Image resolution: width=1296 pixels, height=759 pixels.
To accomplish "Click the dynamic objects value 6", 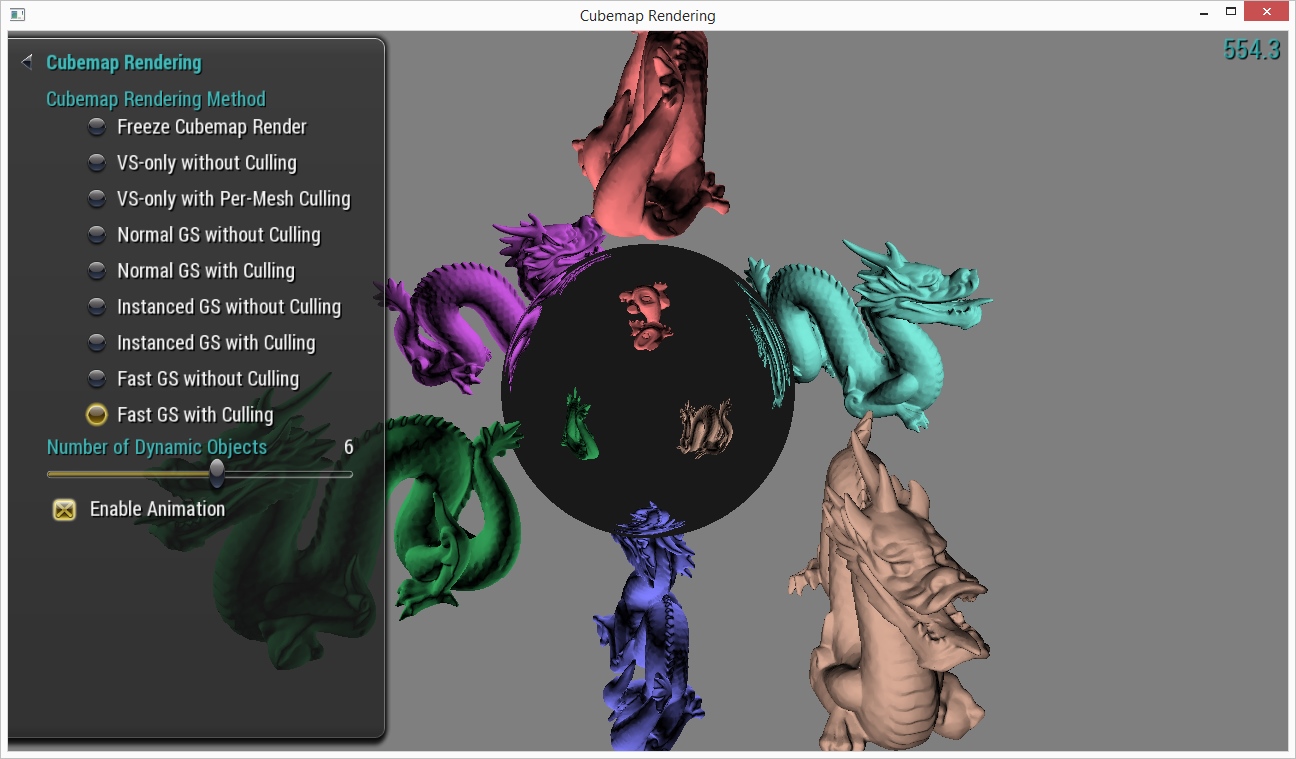I will tap(348, 447).
